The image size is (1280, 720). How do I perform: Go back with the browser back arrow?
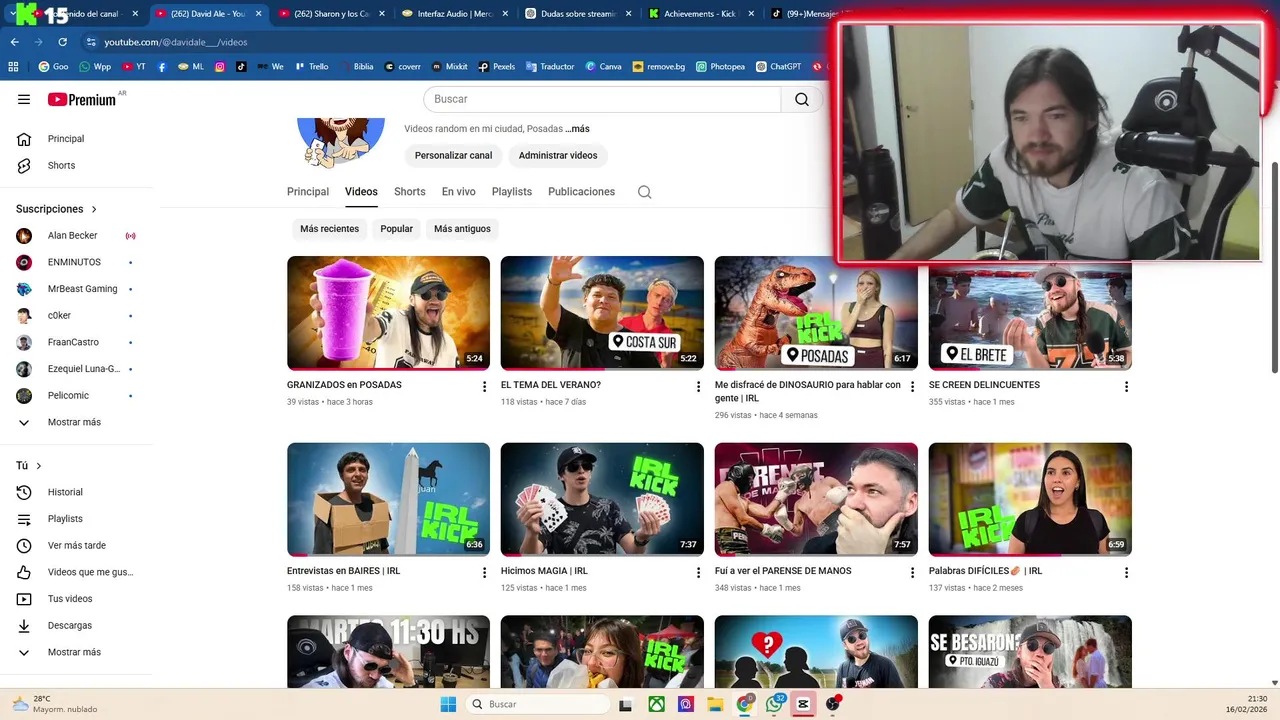15,42
